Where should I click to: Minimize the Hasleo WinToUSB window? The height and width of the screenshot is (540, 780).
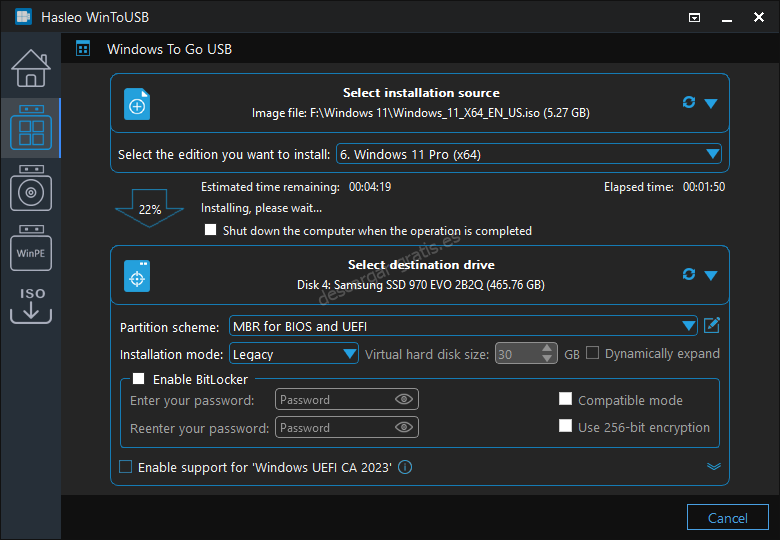click(727, 18)
